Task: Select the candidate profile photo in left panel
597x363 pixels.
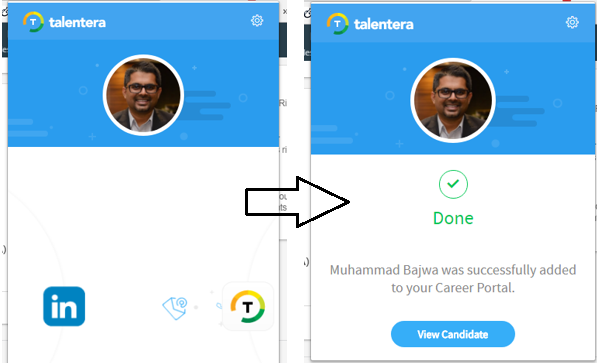Action: (x=143, y=95)
